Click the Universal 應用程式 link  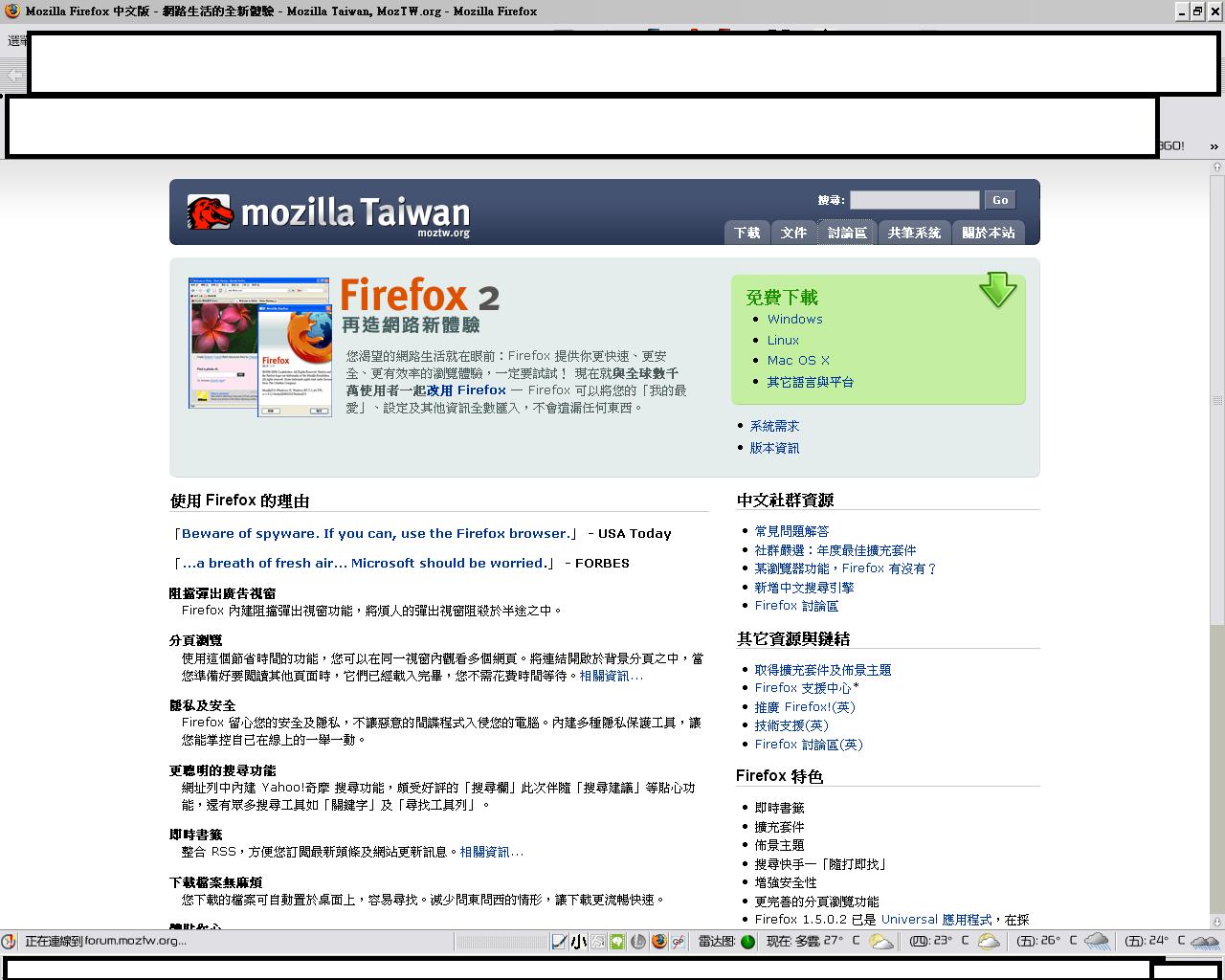(936, 920)
